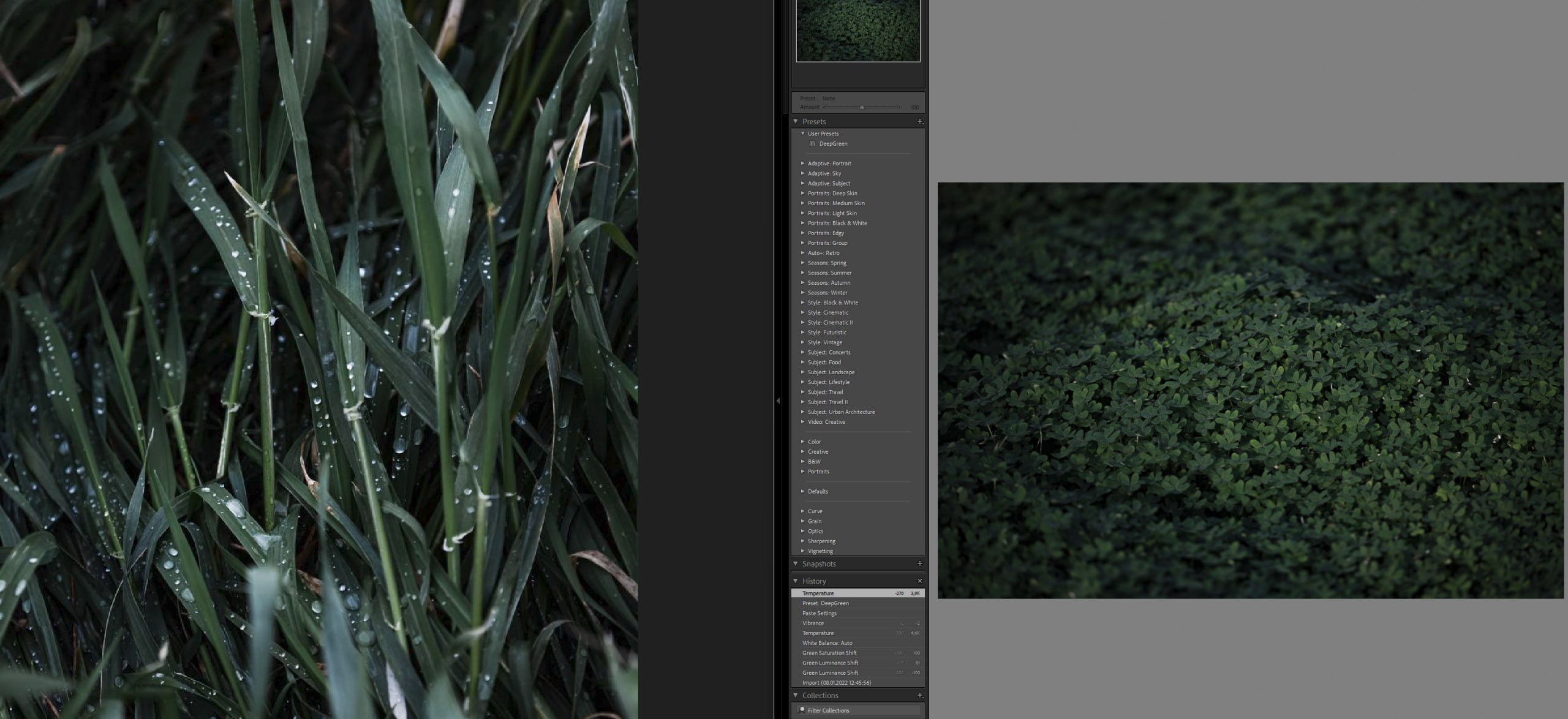Collapse the History panel
This screenshot has height=719, width=1568.
point(796,581)
